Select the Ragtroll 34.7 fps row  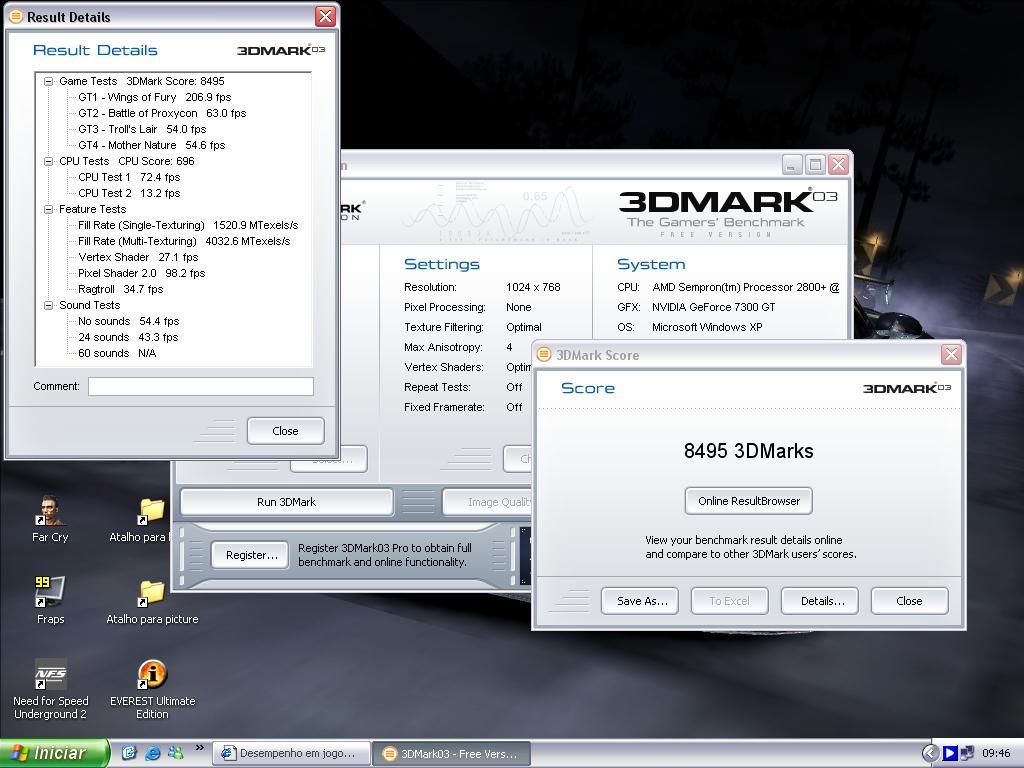pos(121,289)
